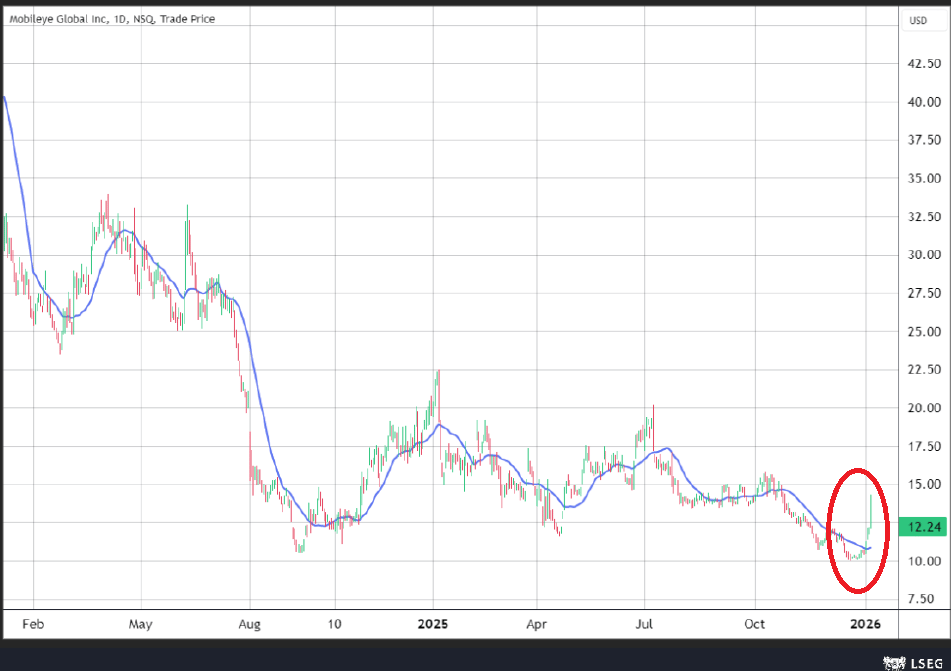
Task: Click the 30.00 price axis label
Action: pos(924,255)
